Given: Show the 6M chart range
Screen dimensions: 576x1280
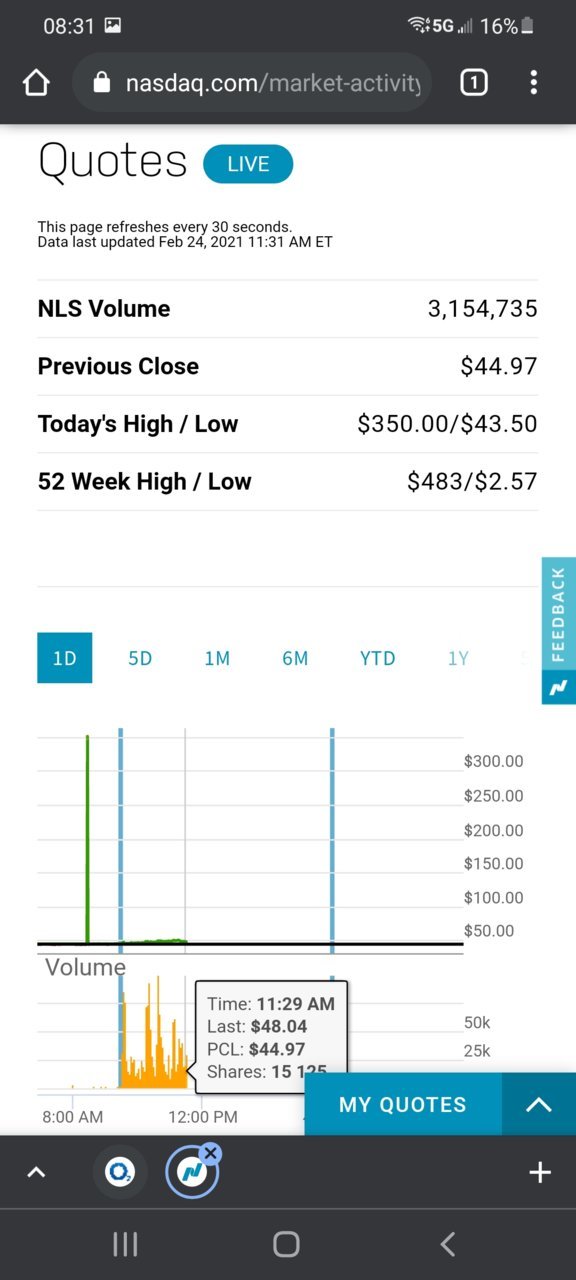Looking at the screenshot, I should (x=295, y=658).
